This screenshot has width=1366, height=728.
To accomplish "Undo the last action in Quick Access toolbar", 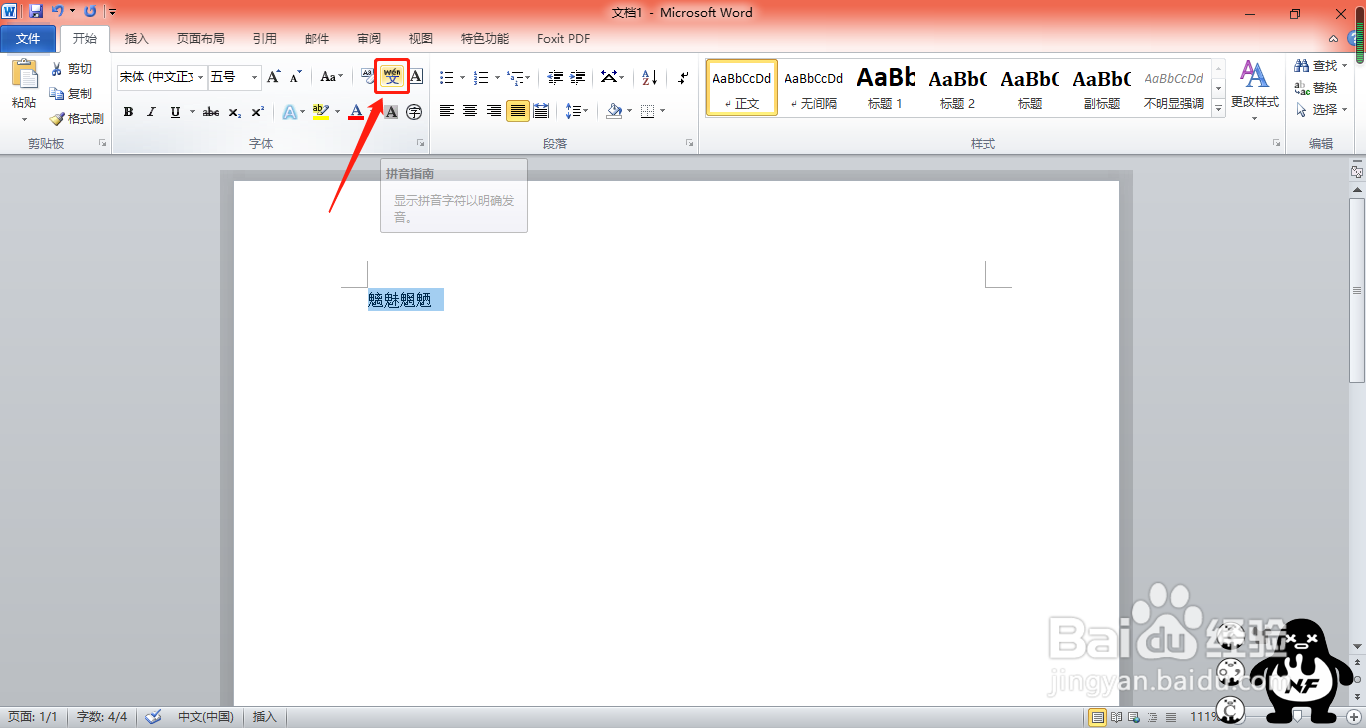I will [57, 12].
